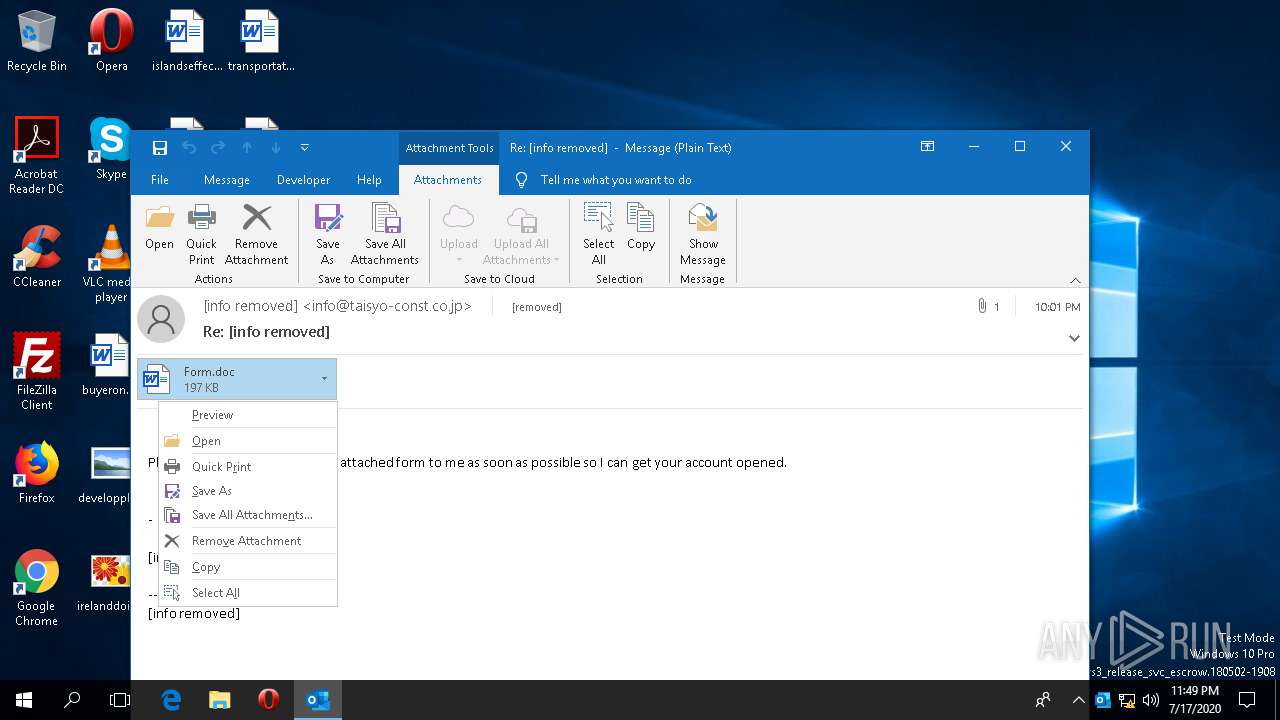Choose Select All from the context menu
Screen dimensions: 1280x720
pos(248,593)
